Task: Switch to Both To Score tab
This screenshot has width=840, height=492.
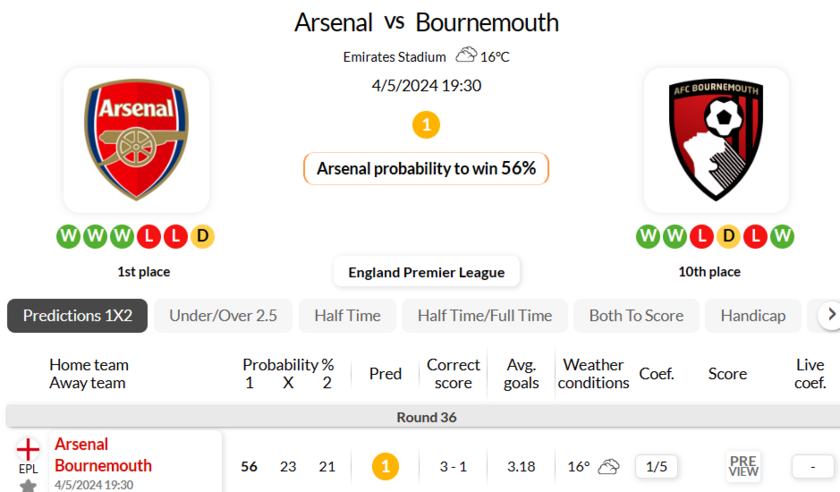Action: (x=636, y=316)
